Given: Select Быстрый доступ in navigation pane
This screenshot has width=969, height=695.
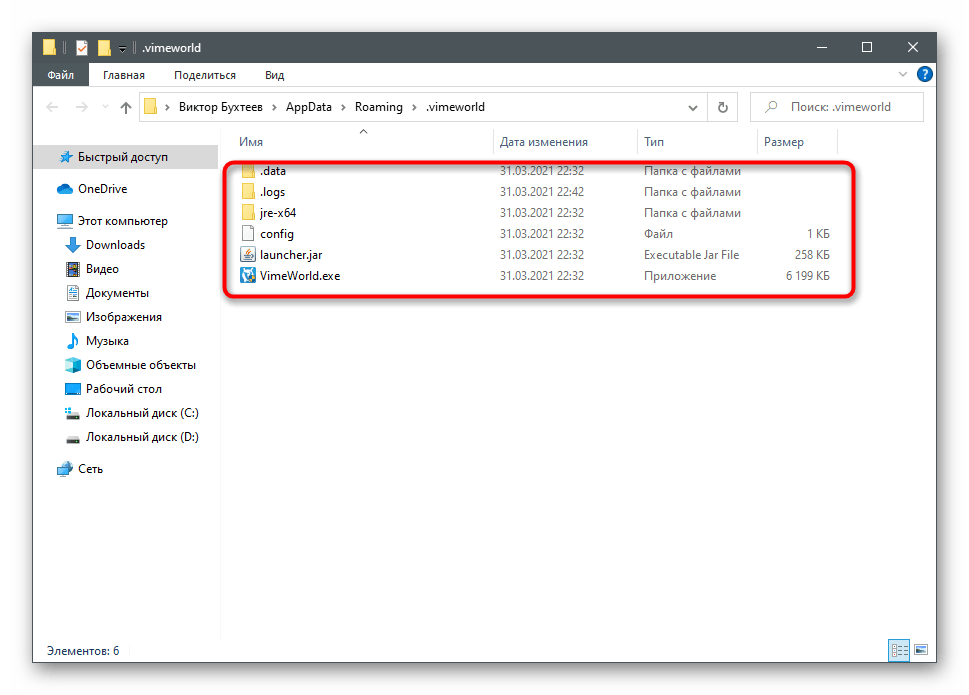Looking at the screenshot, I should click(x=126, y=157).
